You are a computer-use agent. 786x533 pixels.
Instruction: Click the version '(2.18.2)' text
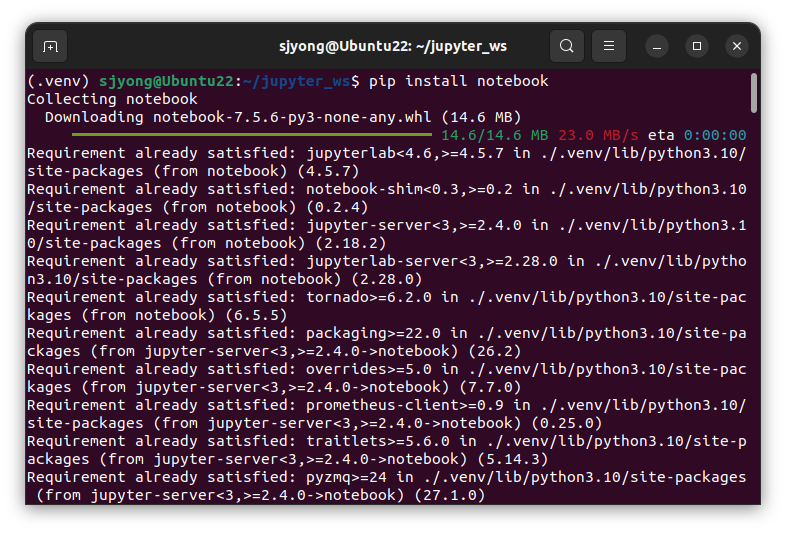(x=351, y=244)
